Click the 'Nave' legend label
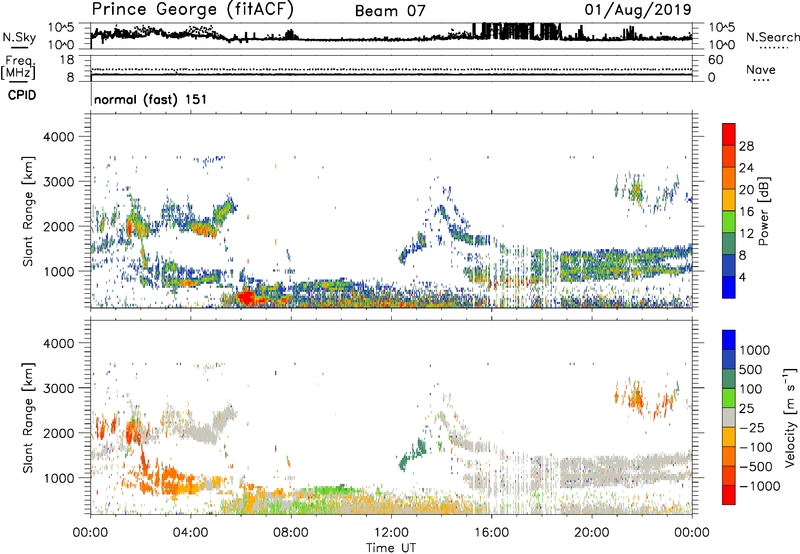The height and width of the screenshot is (554, 800). pos(761,70)
